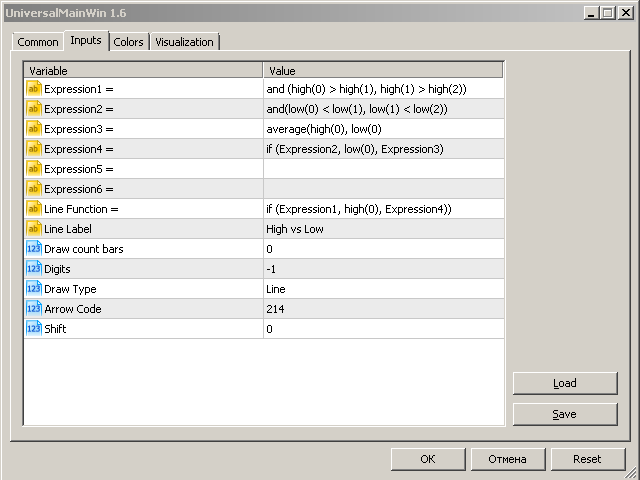
Task: Click the string icon next to Line Function
Action: click(33, 209)
